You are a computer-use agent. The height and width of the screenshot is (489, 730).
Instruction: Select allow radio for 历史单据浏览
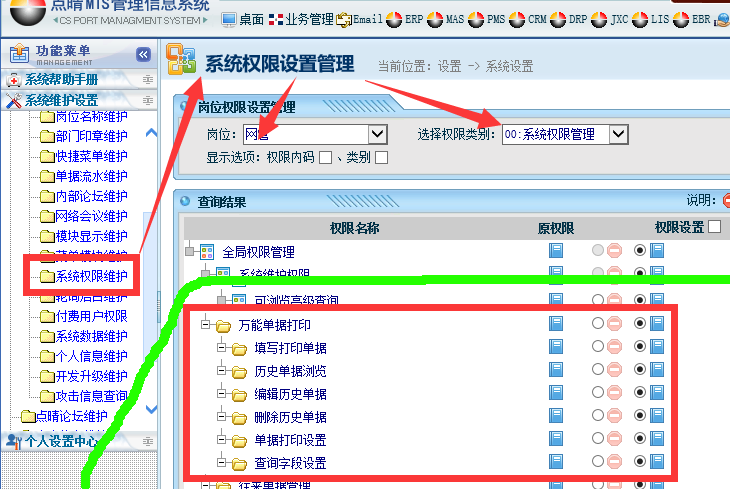(640, 369)
